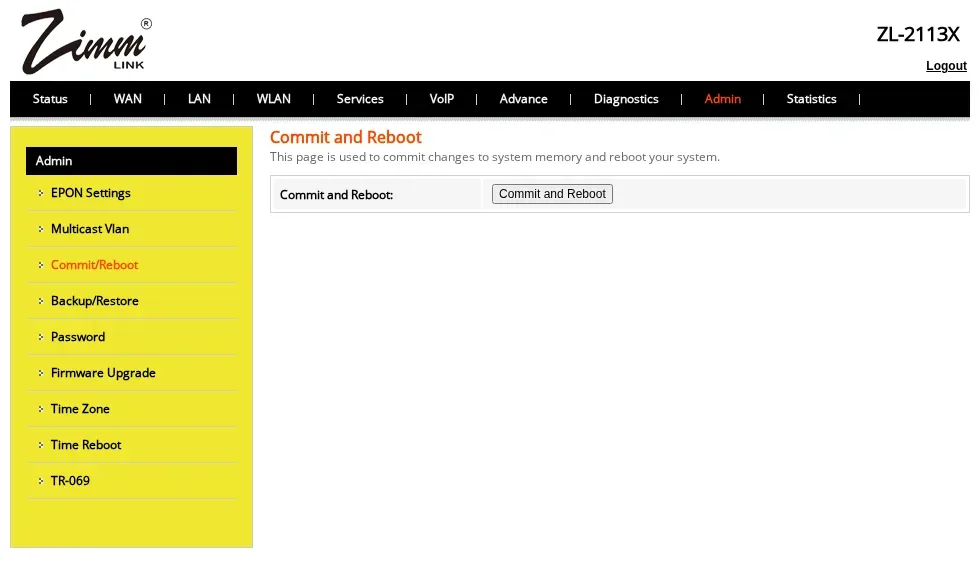Open Password page in sidebar
980x576 pixels.
tap(78, 337)
